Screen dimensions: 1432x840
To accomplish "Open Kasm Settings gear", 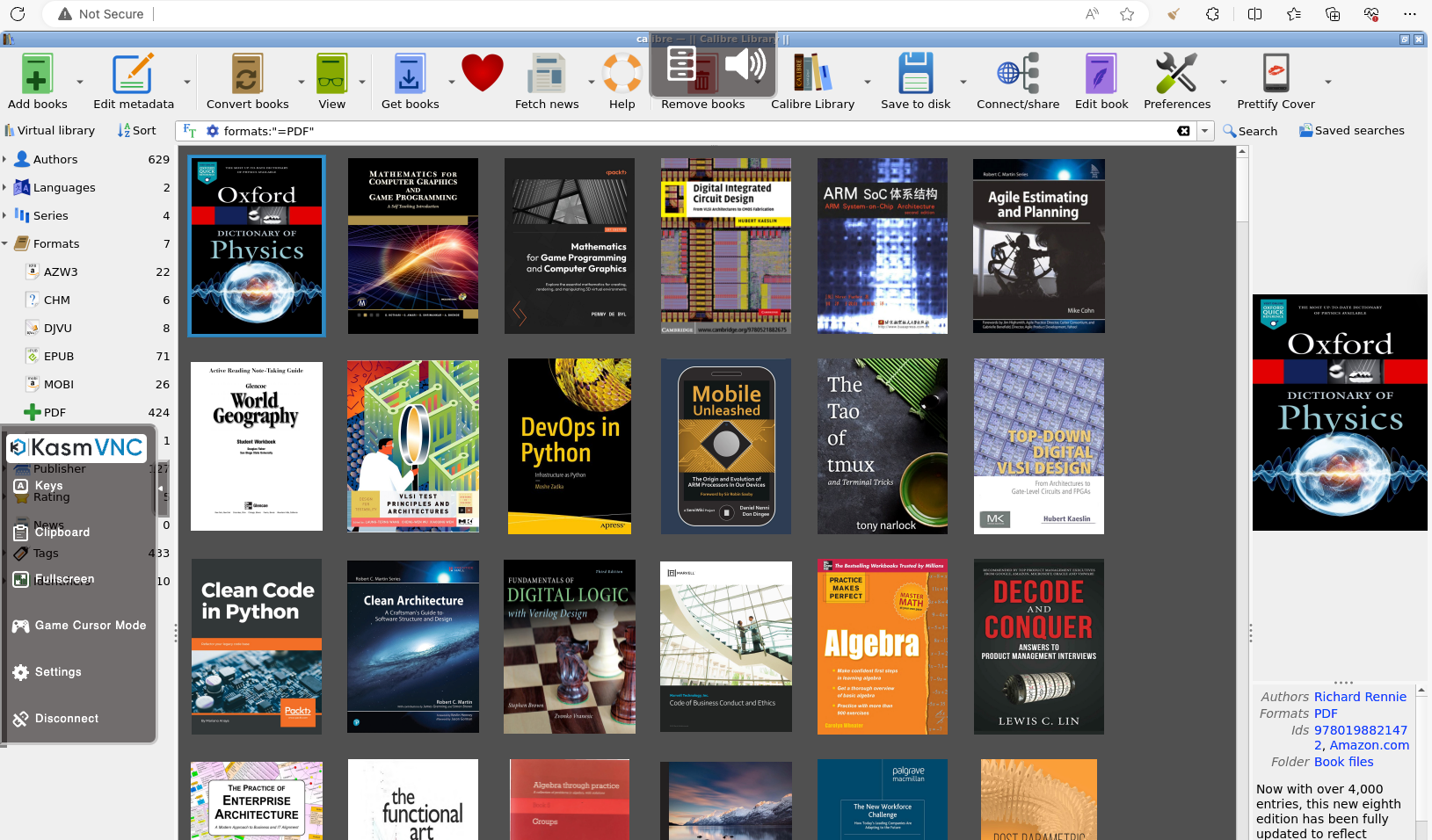I will pyautogui.click(x=47, y=672).
